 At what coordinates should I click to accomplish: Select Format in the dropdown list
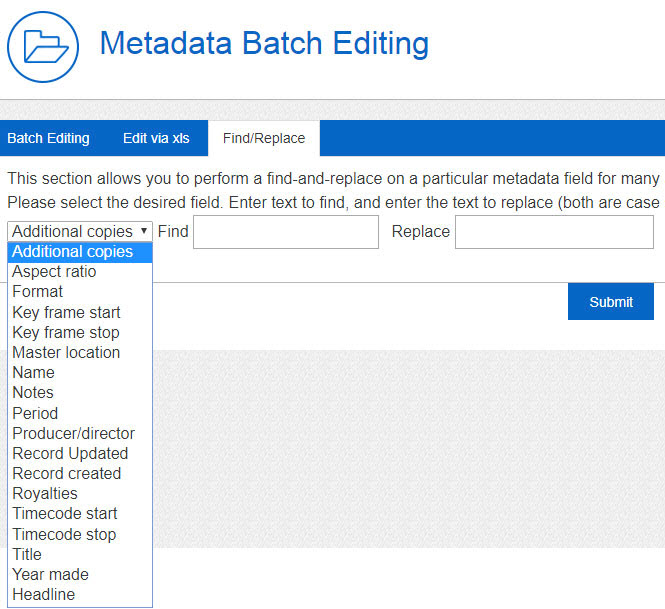(38, 292)
